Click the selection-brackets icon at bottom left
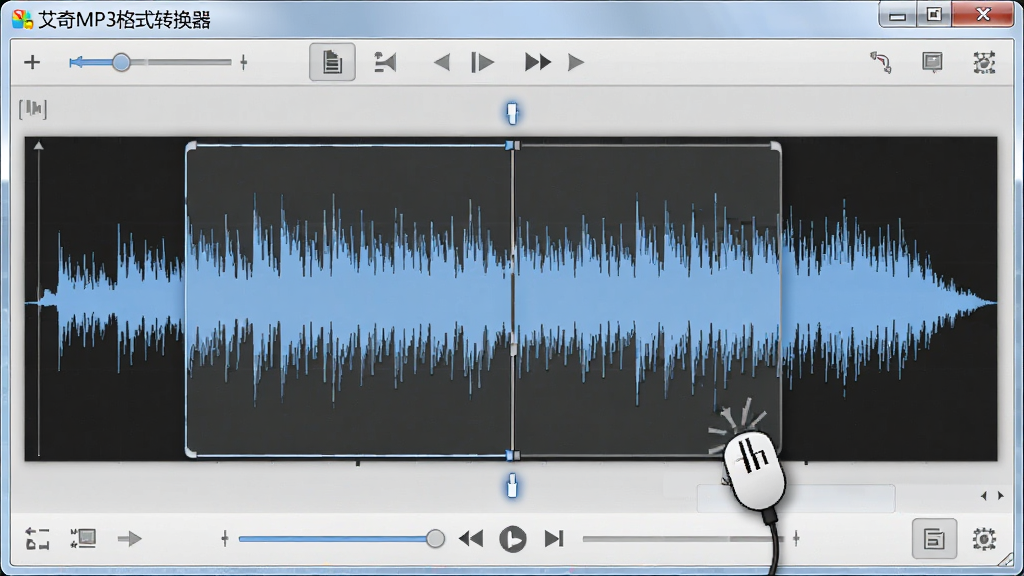 [x=38, y=539]
